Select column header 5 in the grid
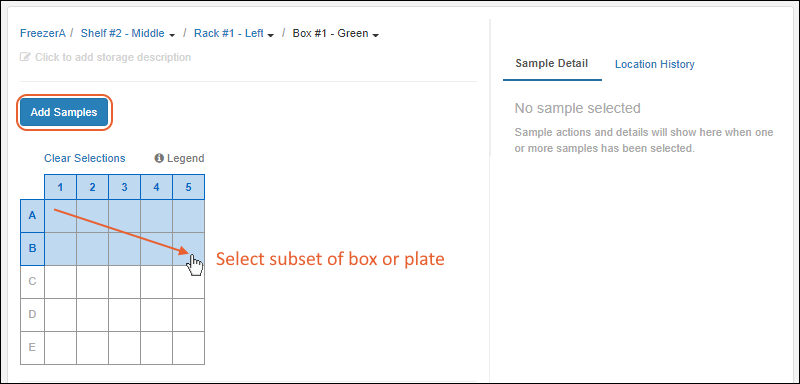Screen dimensions: 800x384 pyautogui.click(x=188, y=187)
